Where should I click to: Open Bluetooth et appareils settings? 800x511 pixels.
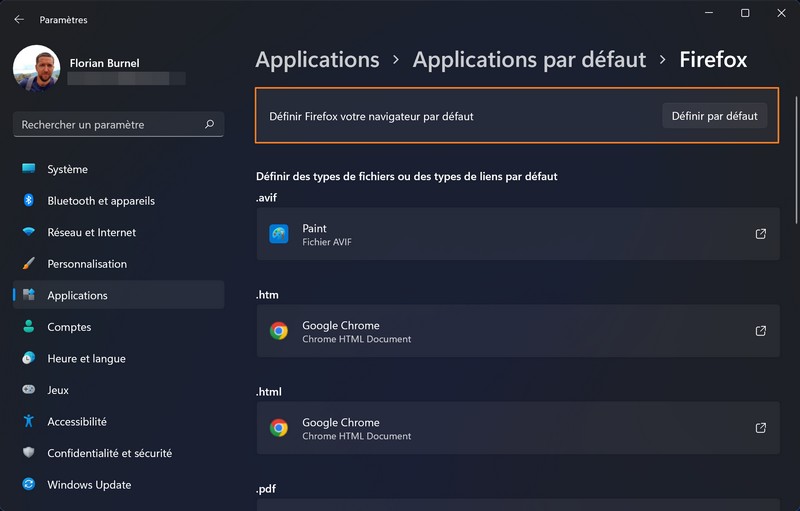[x=118, y=200]
